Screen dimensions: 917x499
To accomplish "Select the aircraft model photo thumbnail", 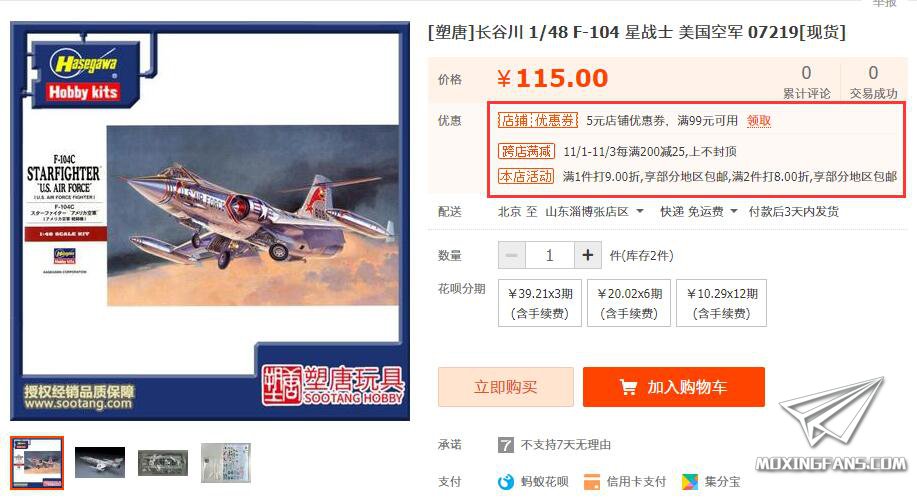I will click(100, 463).
